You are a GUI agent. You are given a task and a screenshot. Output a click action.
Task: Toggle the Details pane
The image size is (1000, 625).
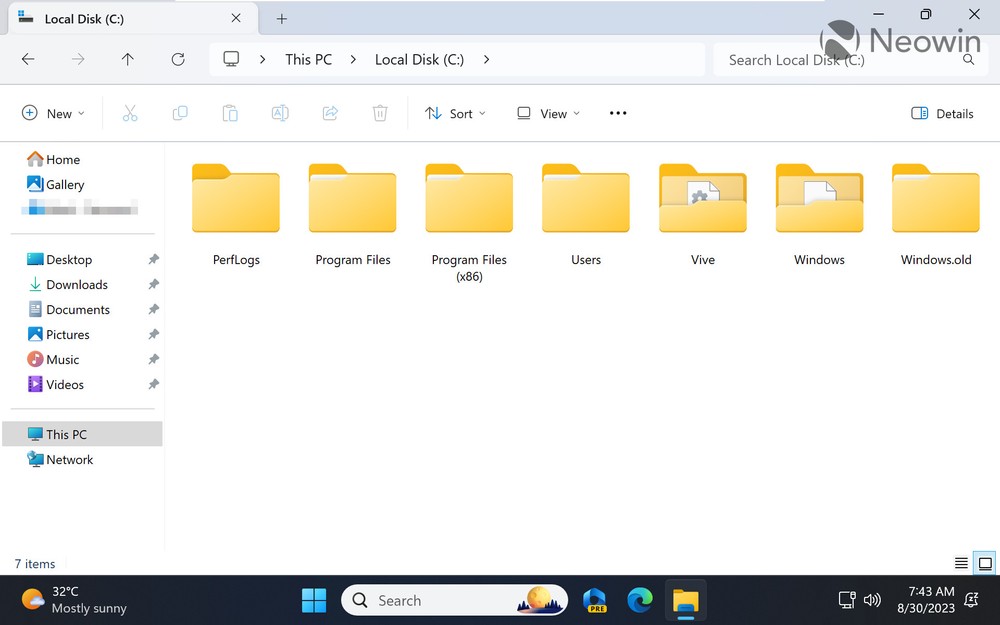942,114
